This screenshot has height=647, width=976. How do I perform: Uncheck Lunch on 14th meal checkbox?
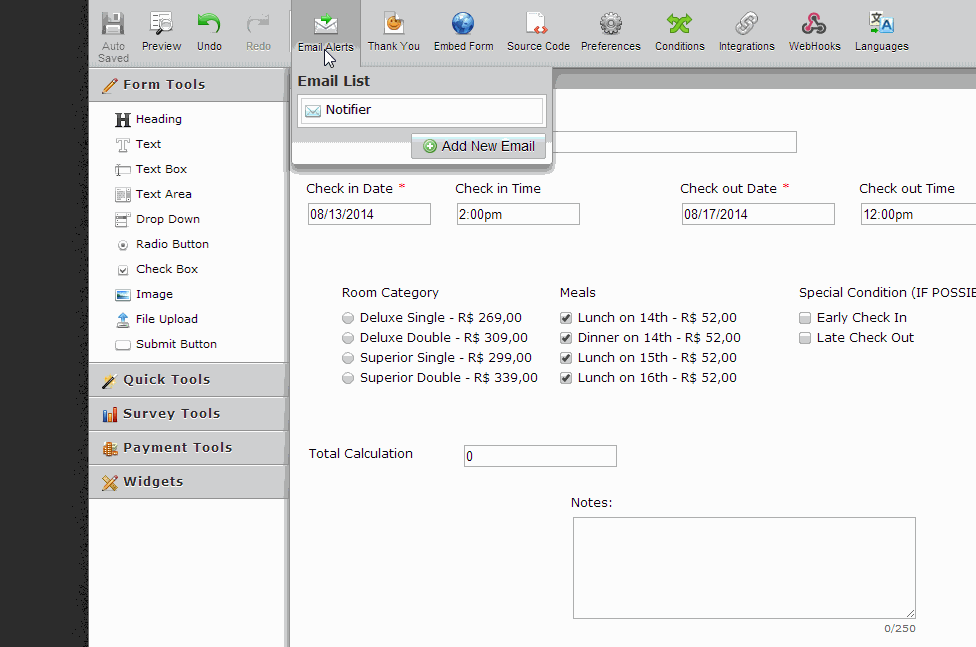tap(566, 318)
